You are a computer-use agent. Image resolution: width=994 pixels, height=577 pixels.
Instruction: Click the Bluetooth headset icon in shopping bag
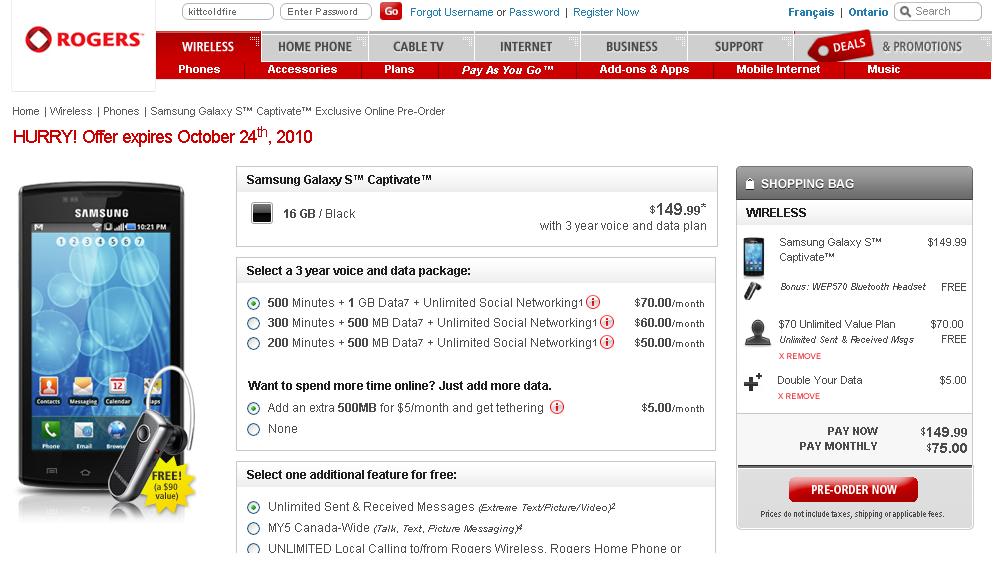[751, 292]
